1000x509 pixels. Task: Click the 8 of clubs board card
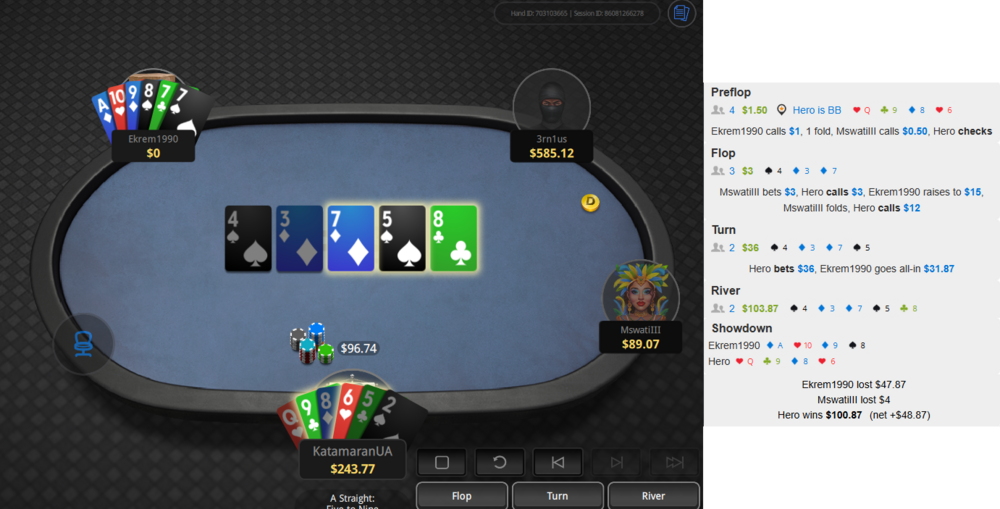pyautogui.click(x=453, y=239)
